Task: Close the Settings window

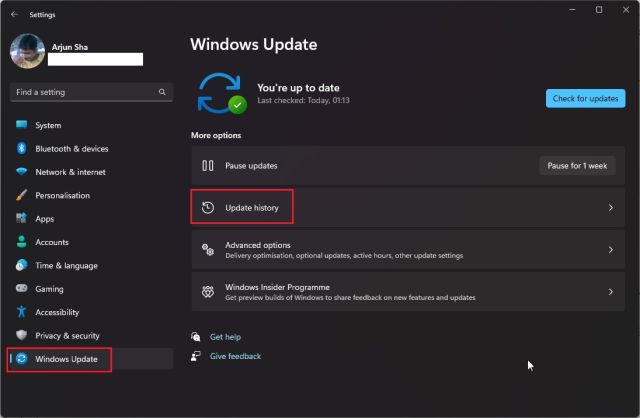Action: [x=626, y=9]
